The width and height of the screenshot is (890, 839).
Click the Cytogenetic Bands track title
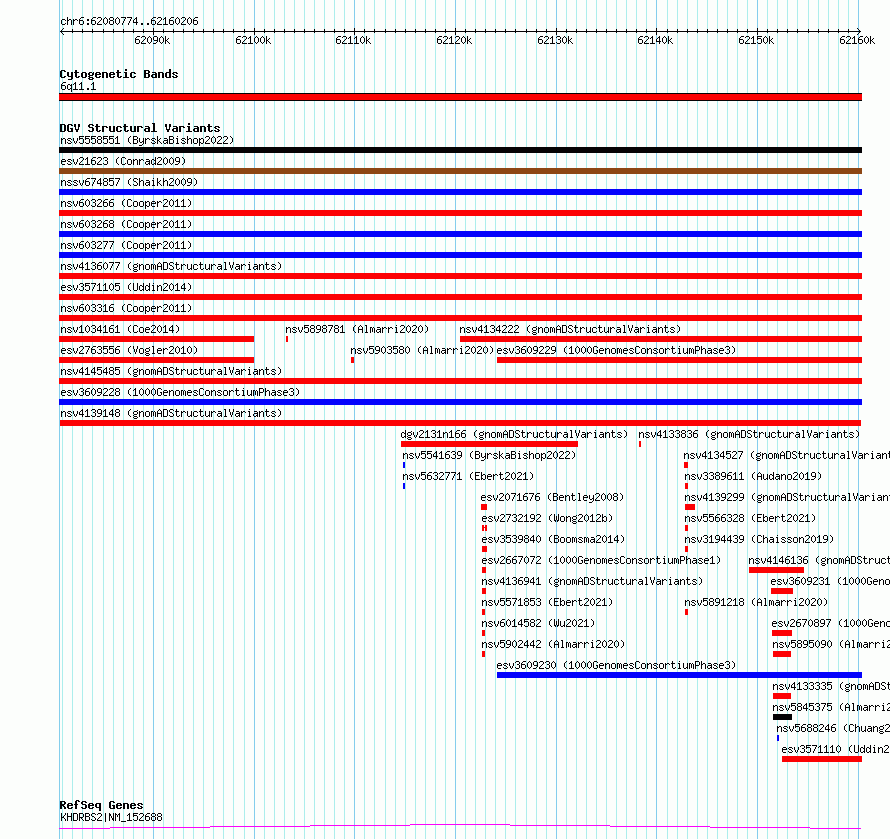pos(119,74)
